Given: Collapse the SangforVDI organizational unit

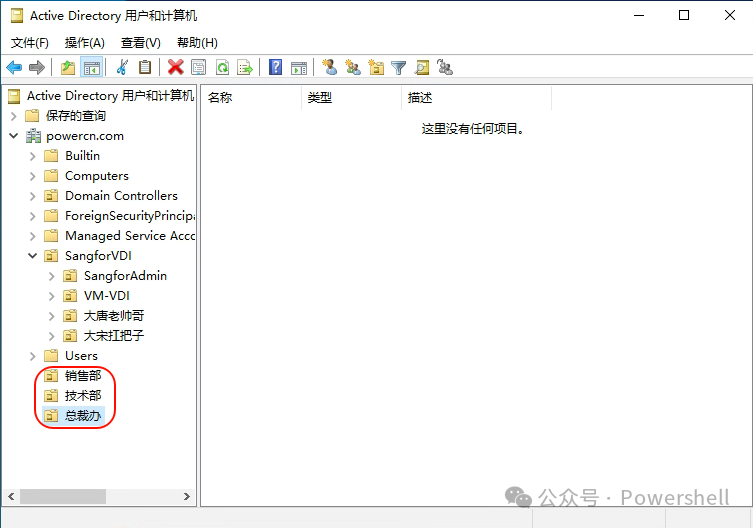Looking at the screenshot, I should pos(33,256).
